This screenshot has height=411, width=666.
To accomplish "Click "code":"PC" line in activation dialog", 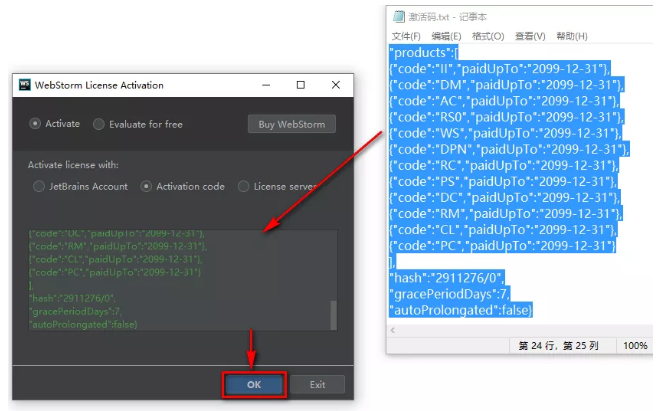I will (115, 273).
